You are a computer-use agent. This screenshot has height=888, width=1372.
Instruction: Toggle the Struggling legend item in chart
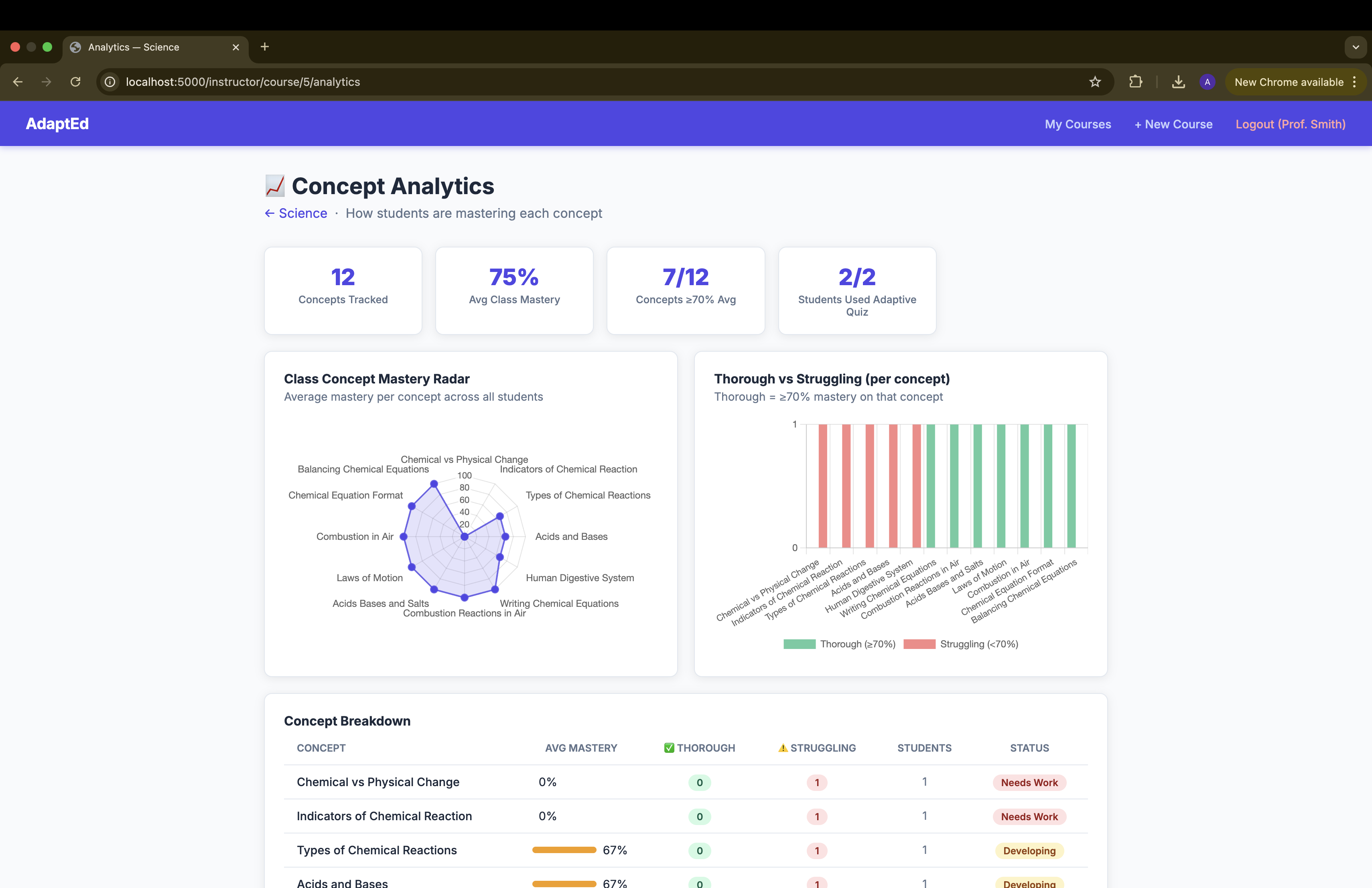point(961,644)
